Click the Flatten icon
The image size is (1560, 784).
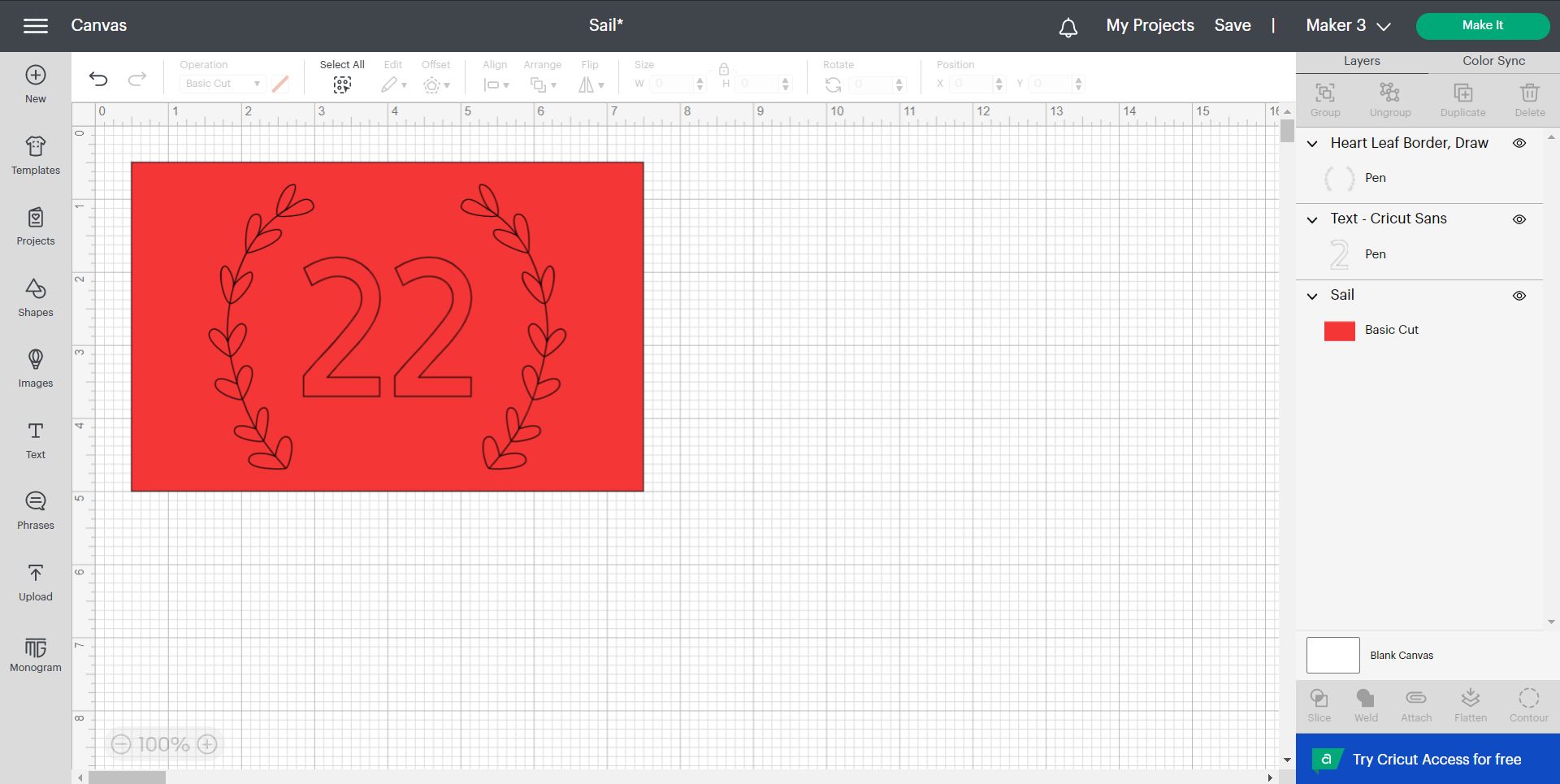pyautogui.click(x=1471, y=704)
